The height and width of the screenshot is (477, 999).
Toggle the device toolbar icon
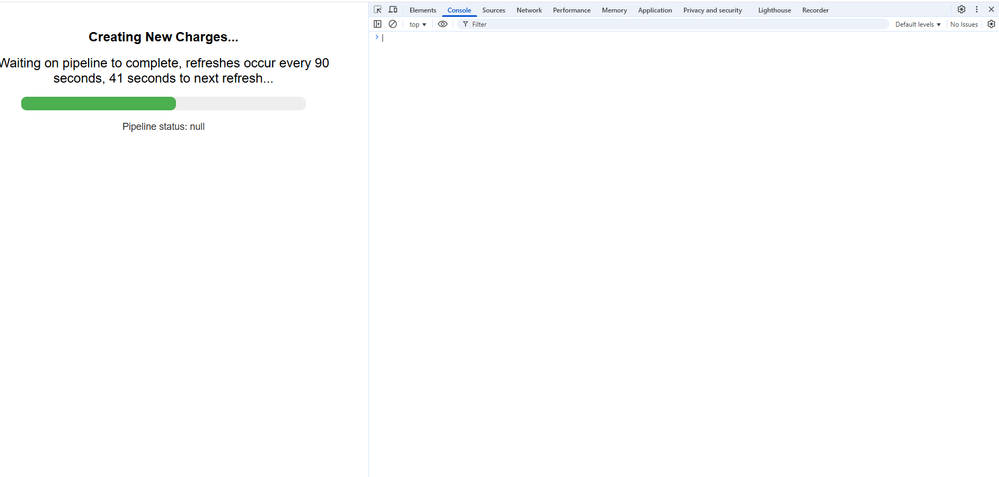pos(392,10)
